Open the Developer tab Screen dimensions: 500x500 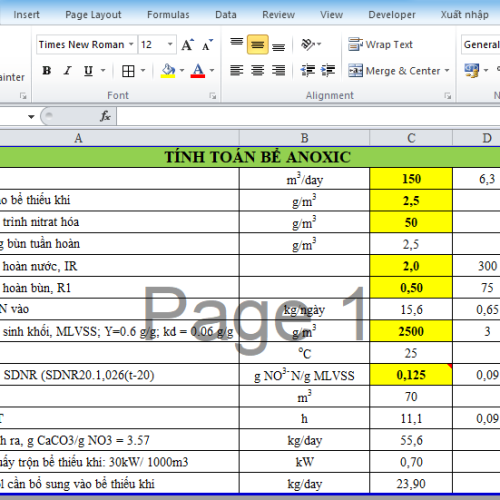pos(392,15)
